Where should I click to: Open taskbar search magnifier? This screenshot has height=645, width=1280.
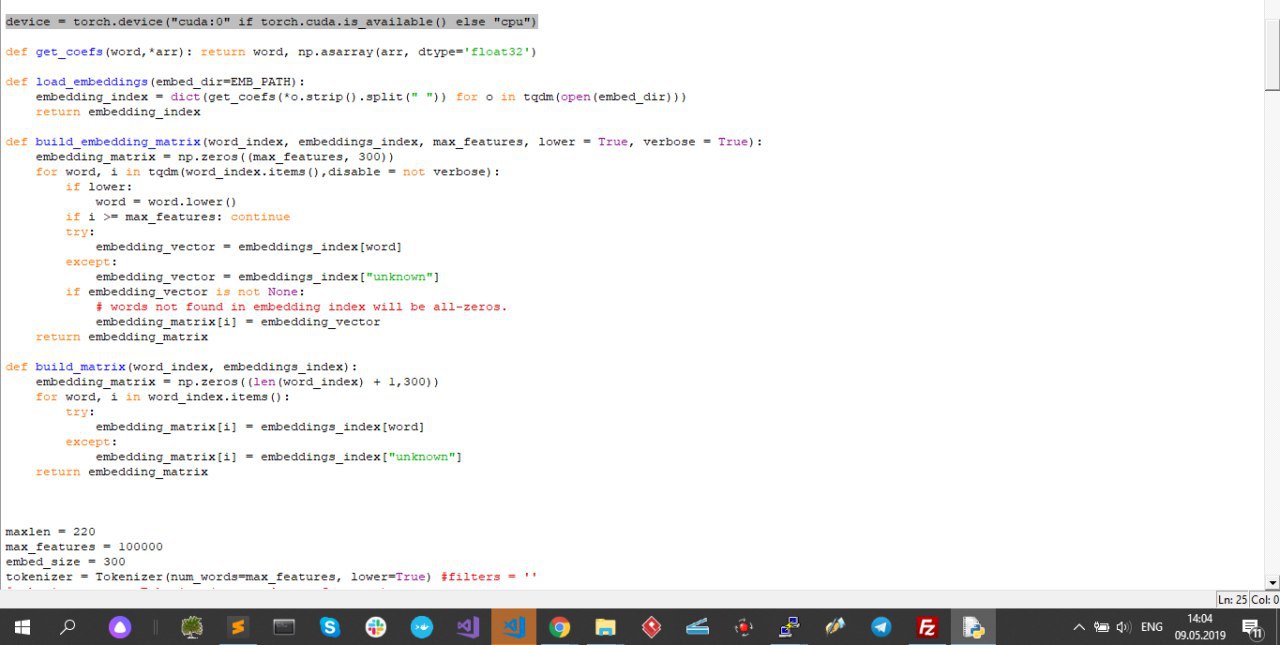67,627
